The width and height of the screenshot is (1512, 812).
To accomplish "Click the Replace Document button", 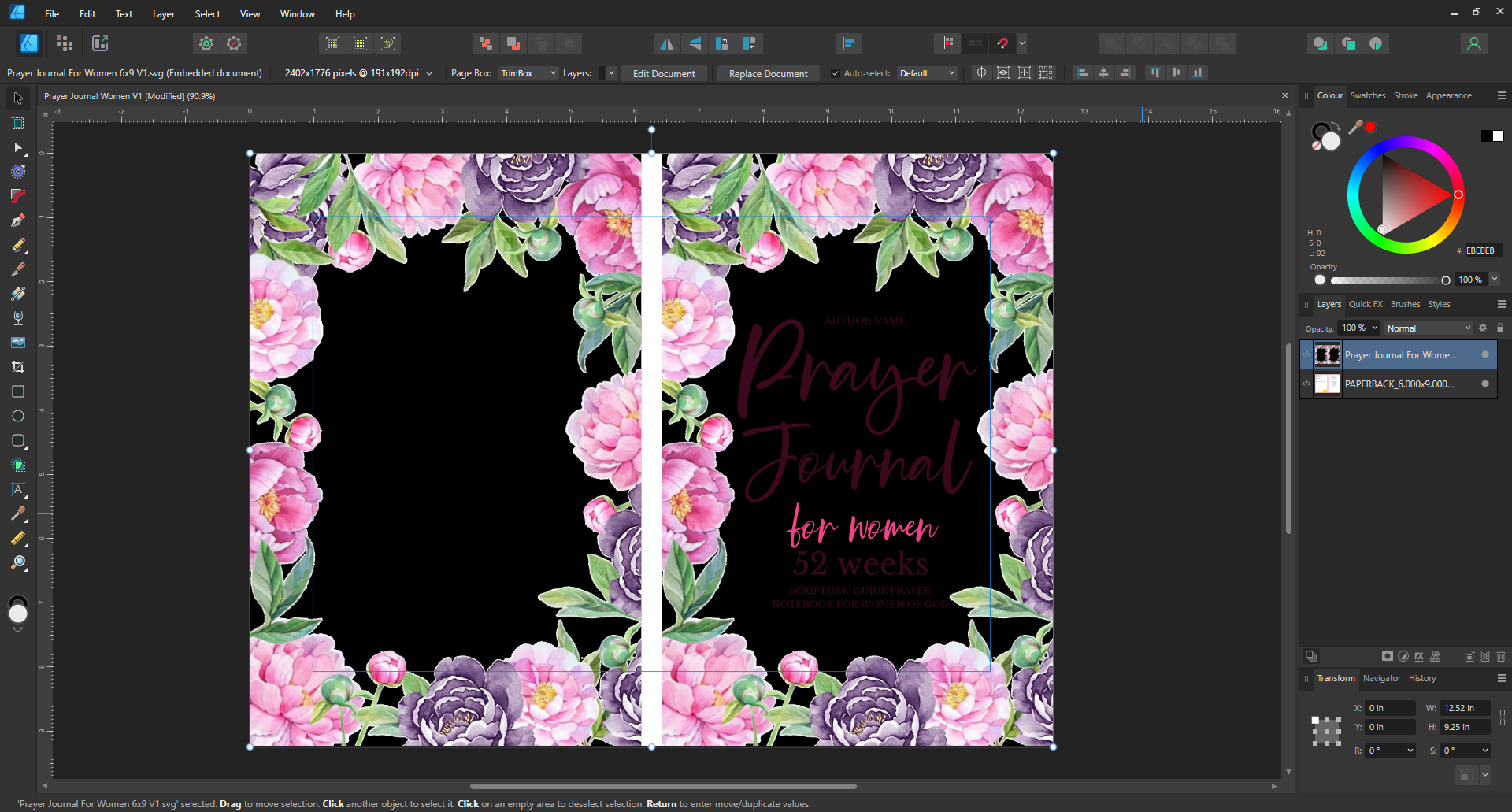I will [768, 73].
